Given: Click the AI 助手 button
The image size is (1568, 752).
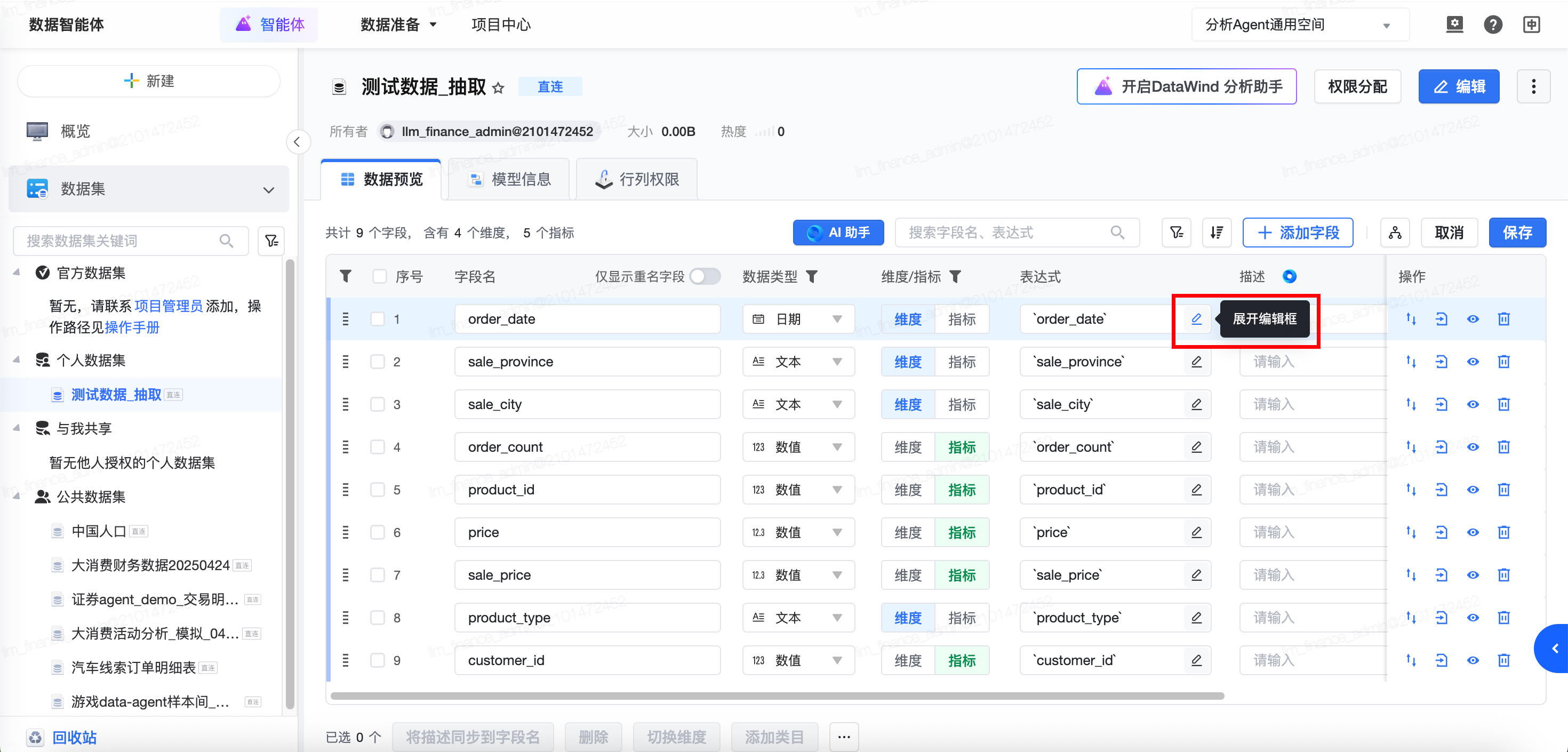Looking at the screenshot, I should point(838,232).
